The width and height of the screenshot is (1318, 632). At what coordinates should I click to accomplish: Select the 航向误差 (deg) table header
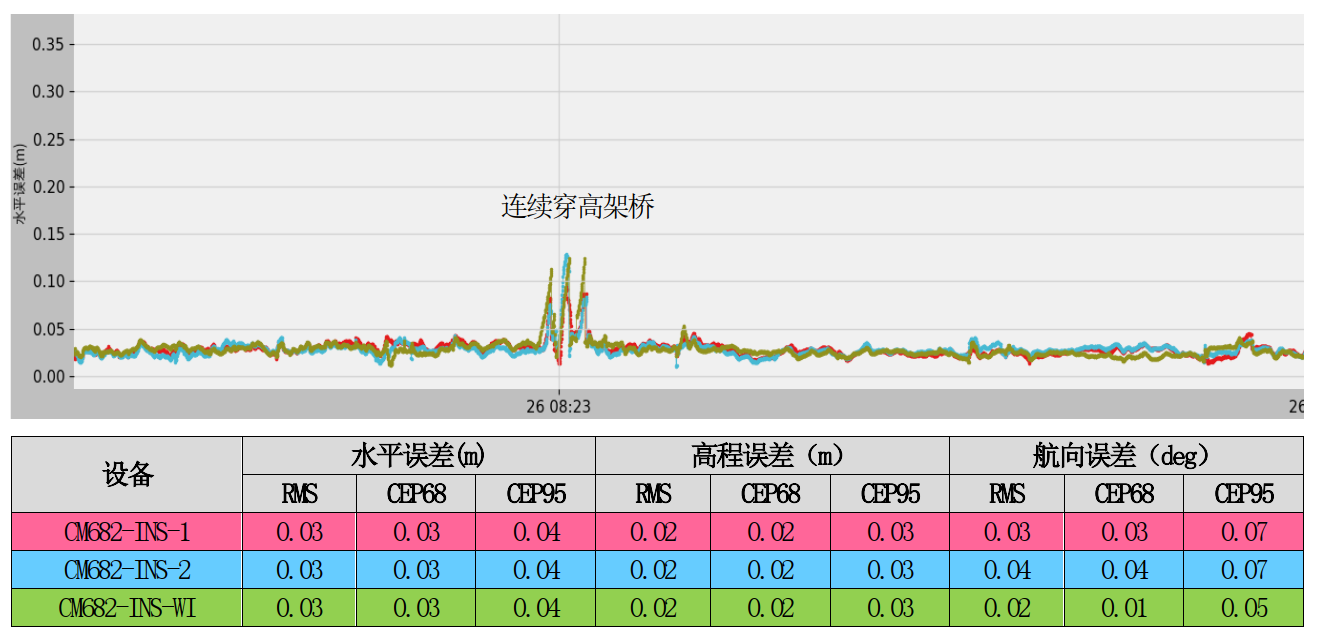[x=1125, y=456]
